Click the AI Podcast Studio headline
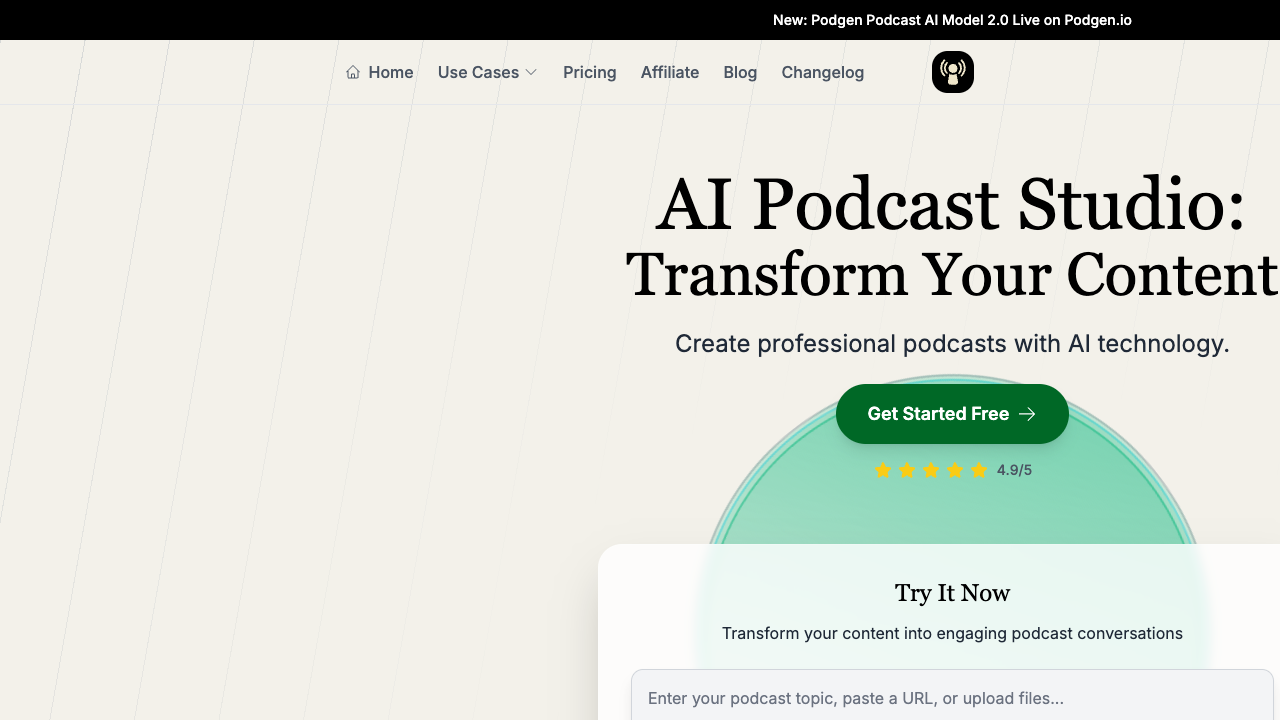 point(952,205)
